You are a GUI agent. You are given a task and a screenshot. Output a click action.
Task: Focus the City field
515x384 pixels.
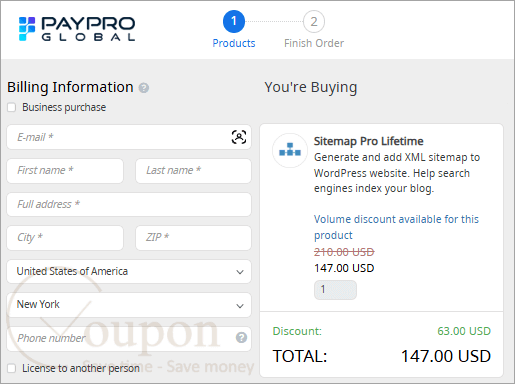65,238
